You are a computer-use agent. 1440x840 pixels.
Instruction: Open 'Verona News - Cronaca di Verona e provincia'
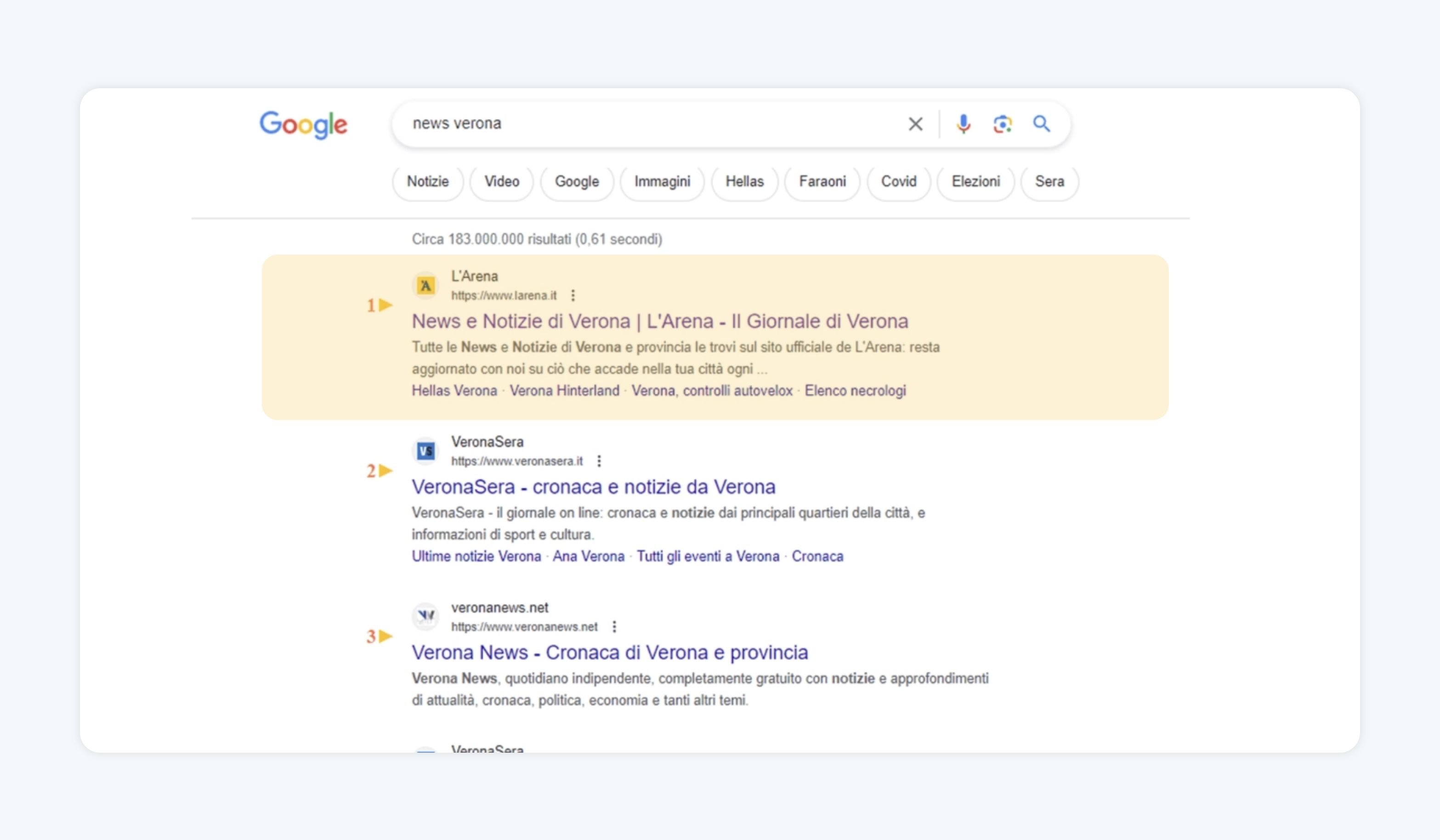click(610, 653)
